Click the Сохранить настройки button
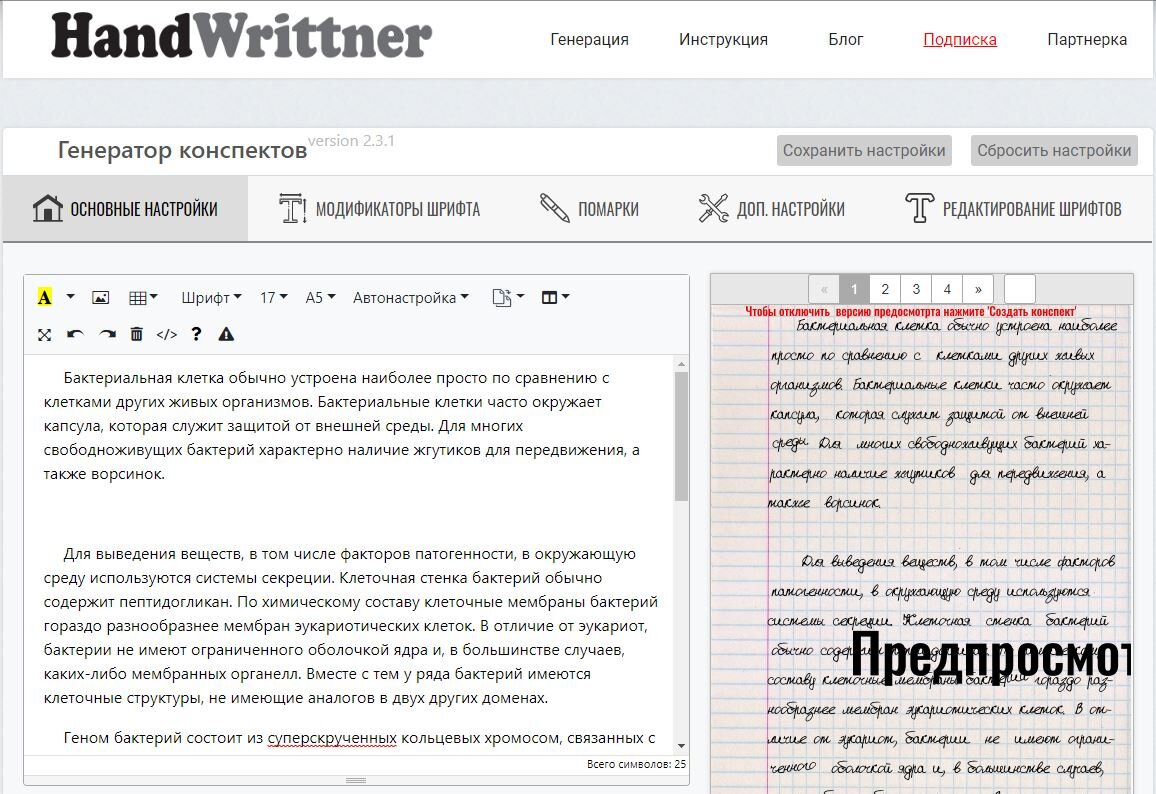Screen dimensions: 1156x794 864,150
